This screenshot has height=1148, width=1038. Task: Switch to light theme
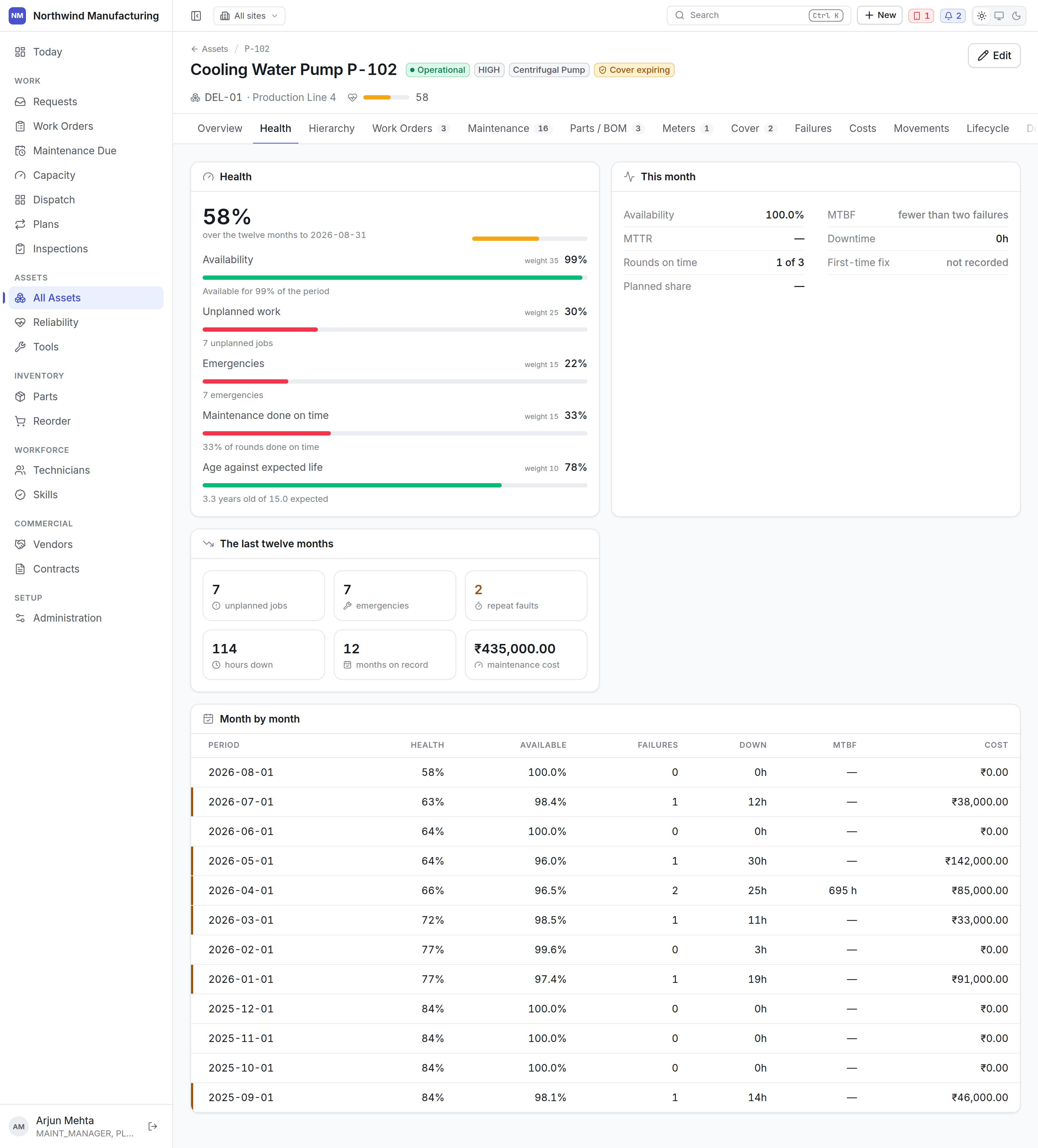coord(982,16)
